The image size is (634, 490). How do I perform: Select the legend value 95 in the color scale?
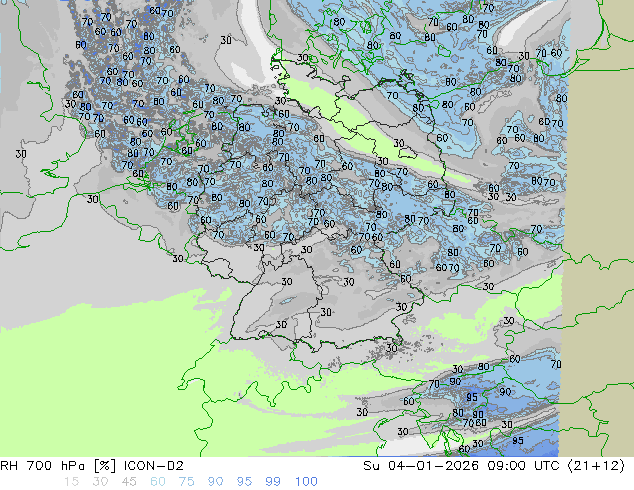244,482
